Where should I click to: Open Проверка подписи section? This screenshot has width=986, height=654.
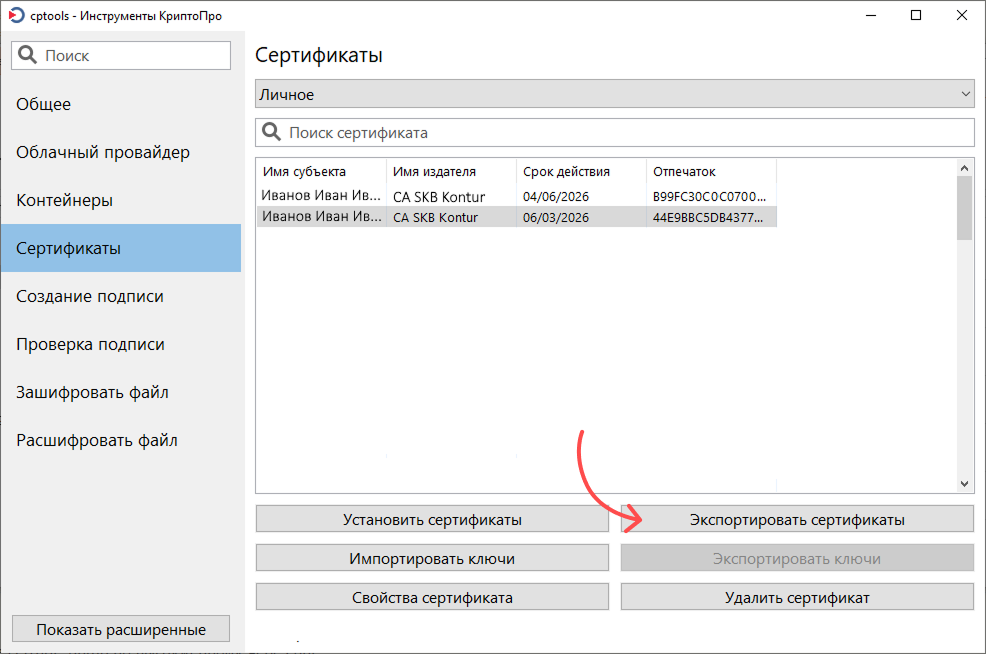90,344
